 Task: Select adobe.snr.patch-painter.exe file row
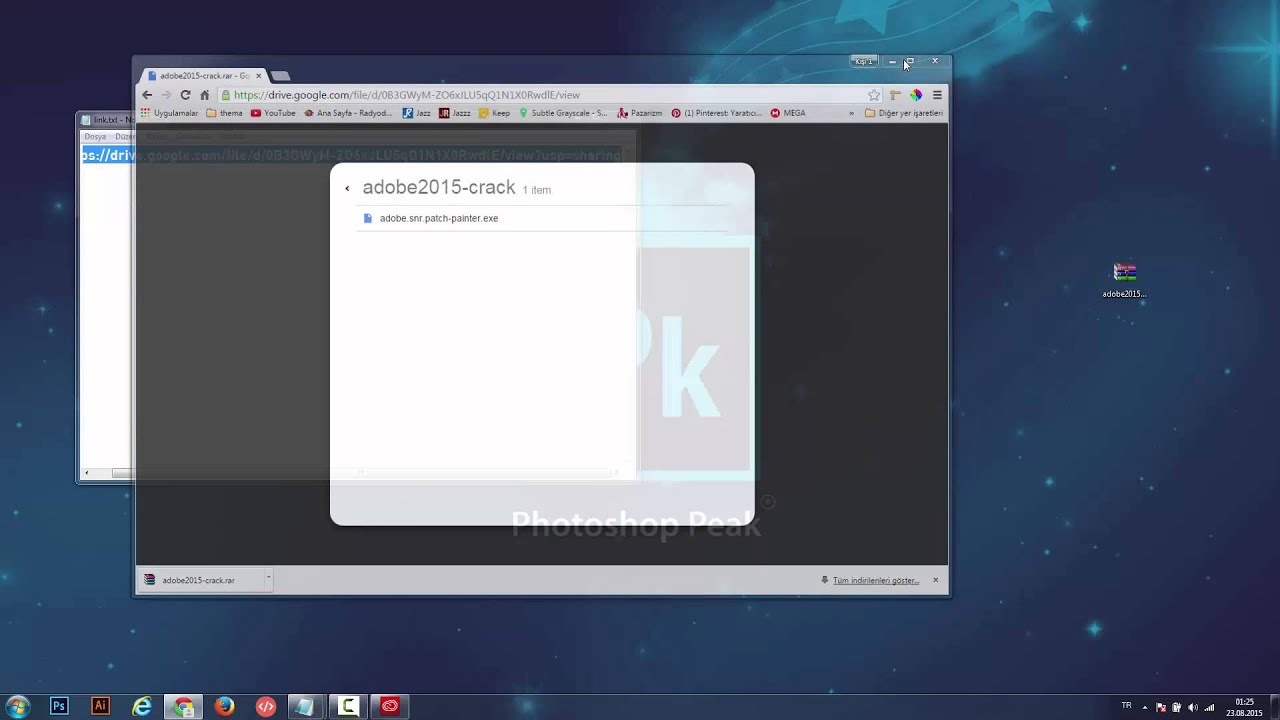click(542, 218)
